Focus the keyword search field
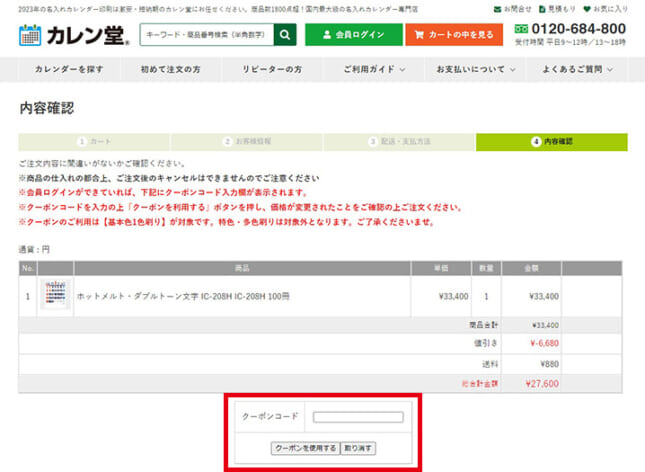The image size is (645, 472). click(207, 35)
